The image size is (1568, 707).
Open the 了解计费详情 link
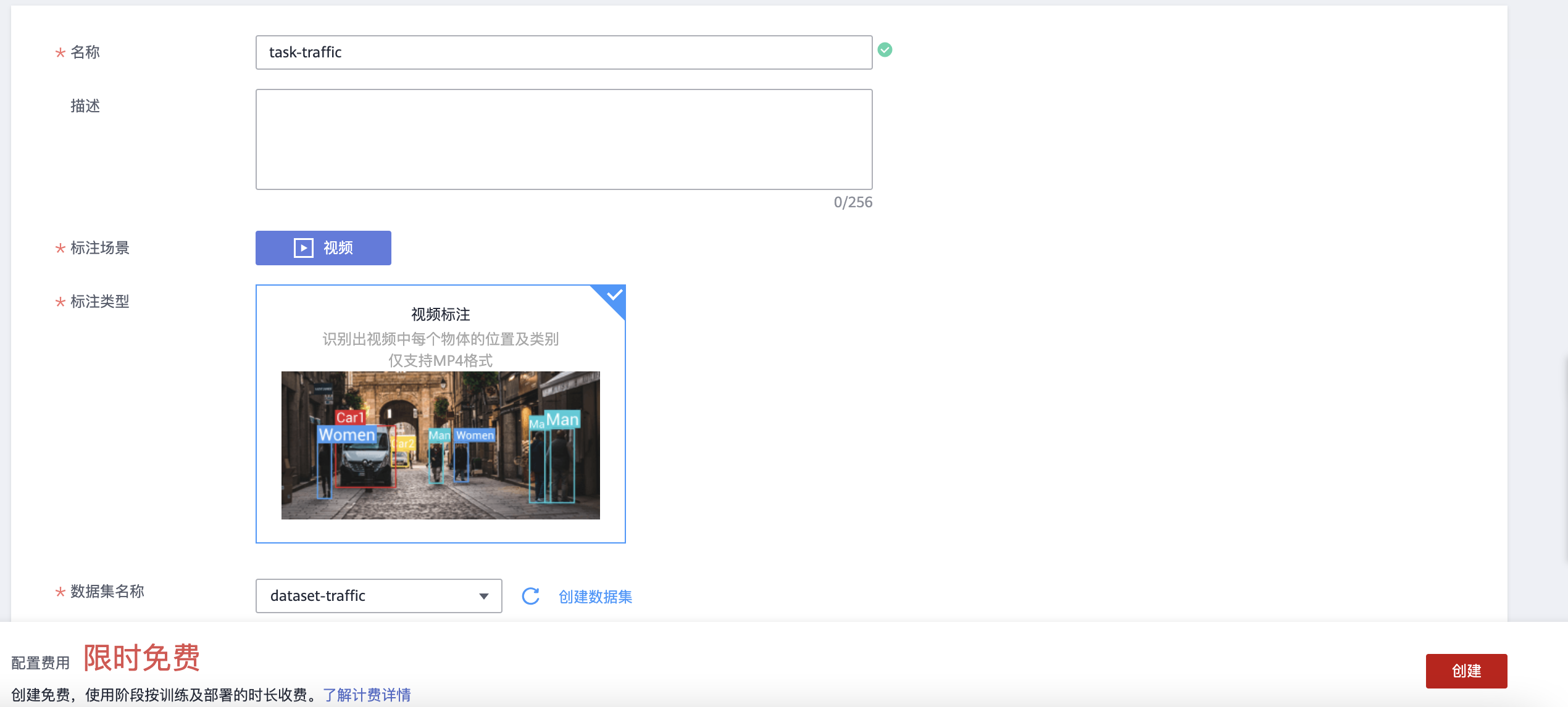[x=367, y=695]
